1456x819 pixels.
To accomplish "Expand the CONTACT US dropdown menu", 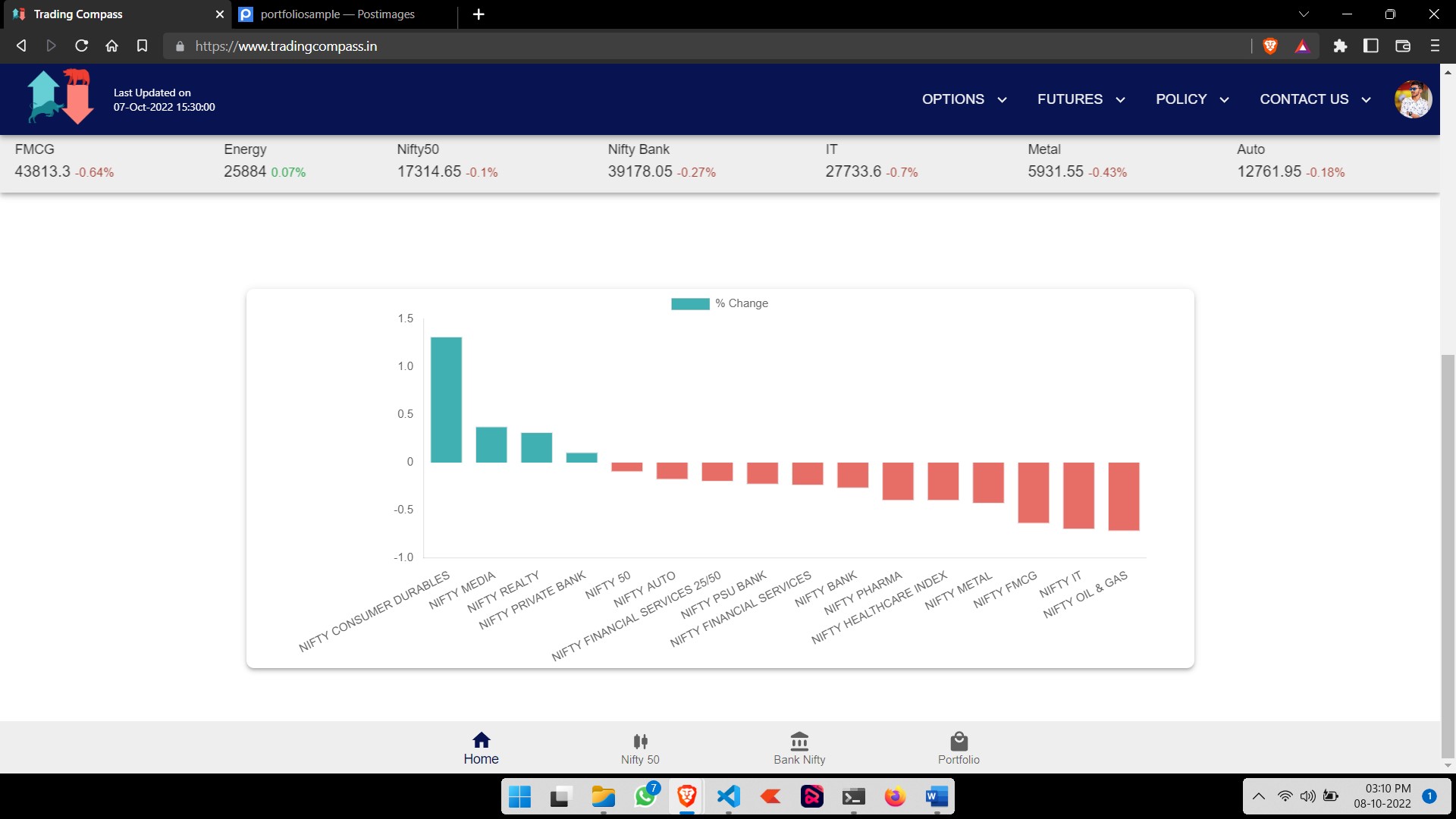I will (x=1315, y=99).
